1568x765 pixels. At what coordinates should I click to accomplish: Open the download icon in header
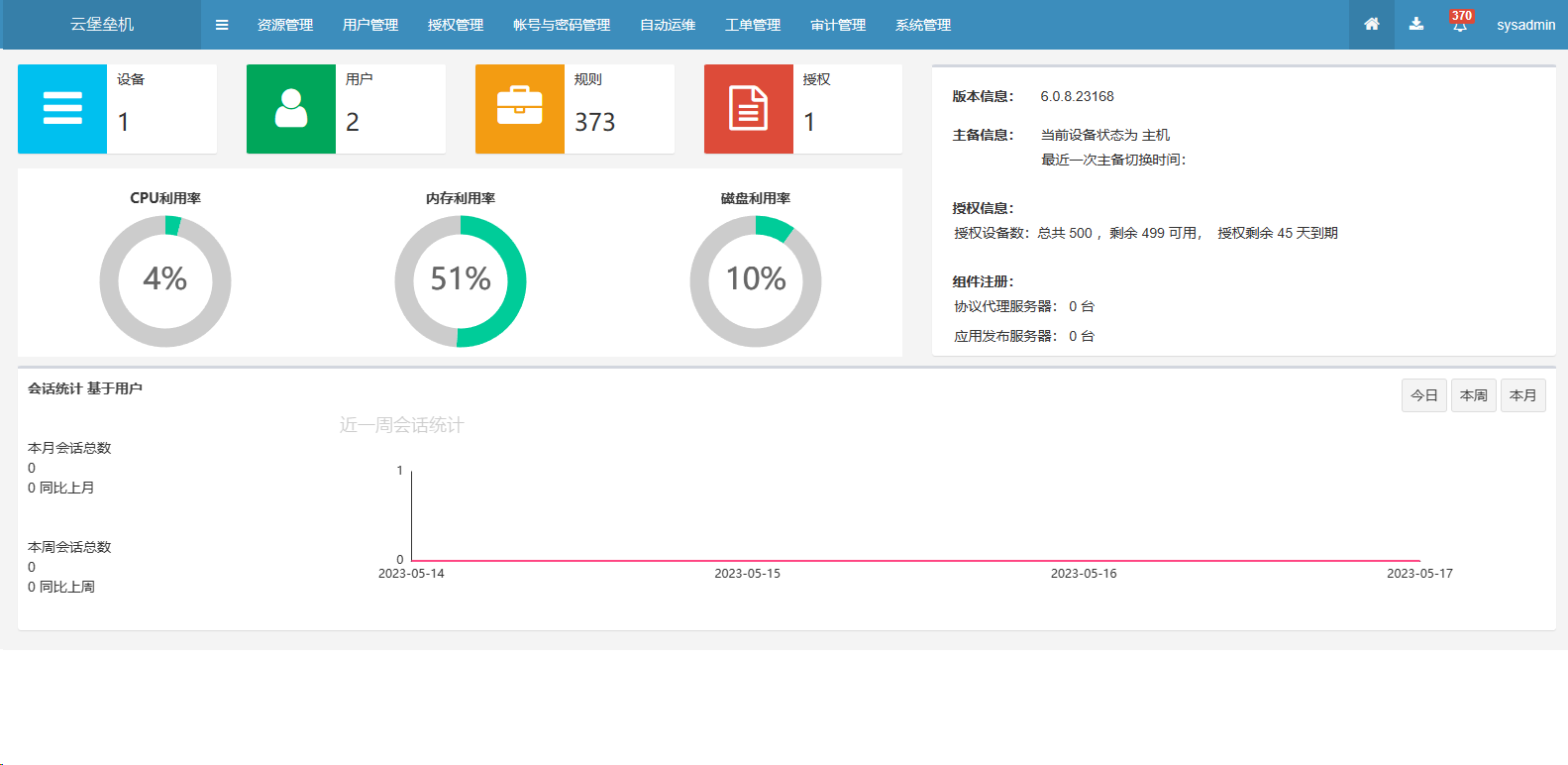(1416, 24)
